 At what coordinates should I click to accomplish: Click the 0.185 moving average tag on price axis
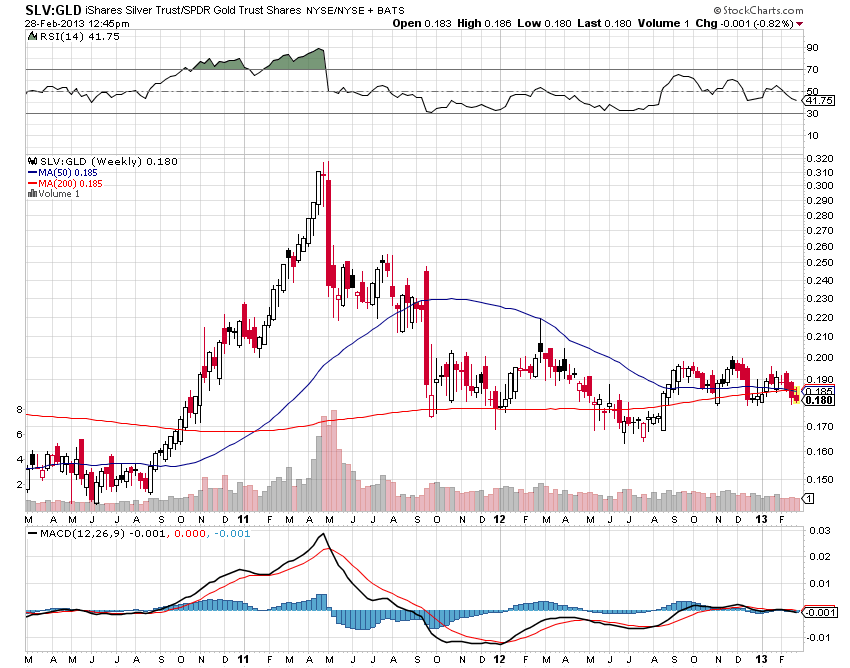coord(819,390)
